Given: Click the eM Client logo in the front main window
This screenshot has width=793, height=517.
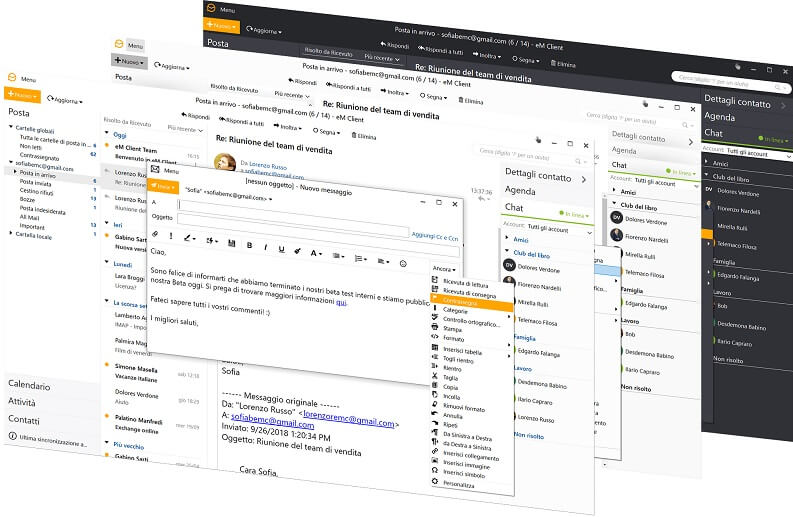Looking at the screenshot, I should click(12, 77).
